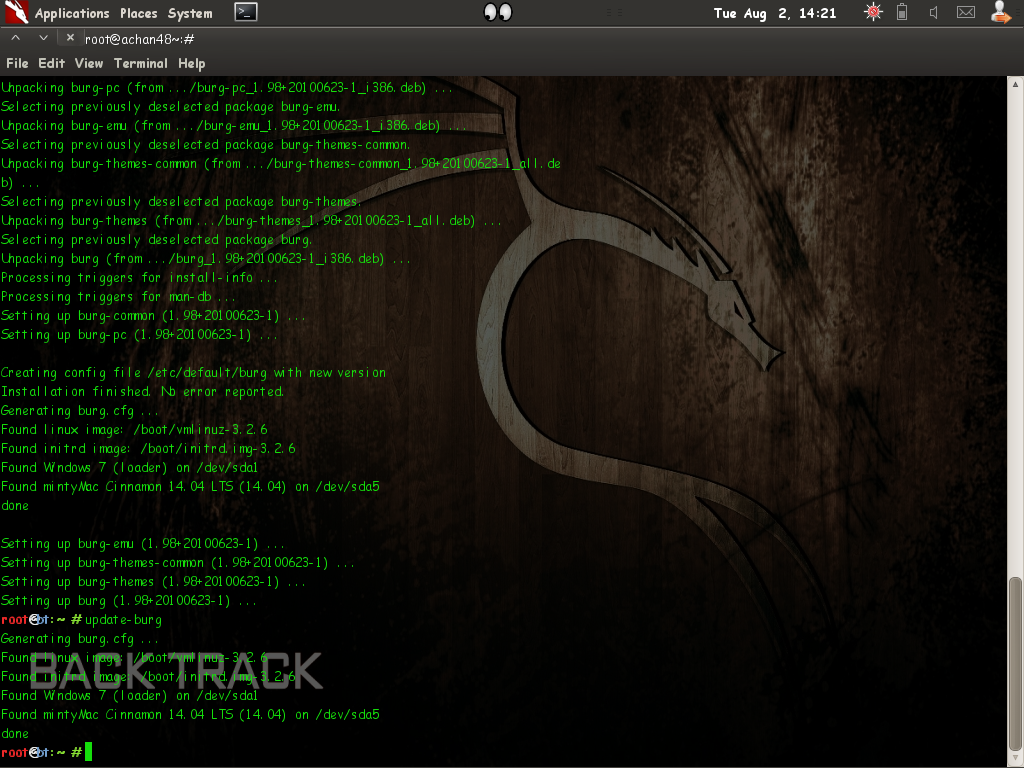This screenshot has height=768, width=1024.
Task: Expand the next-tab down chevron
Action: point(41,36)
